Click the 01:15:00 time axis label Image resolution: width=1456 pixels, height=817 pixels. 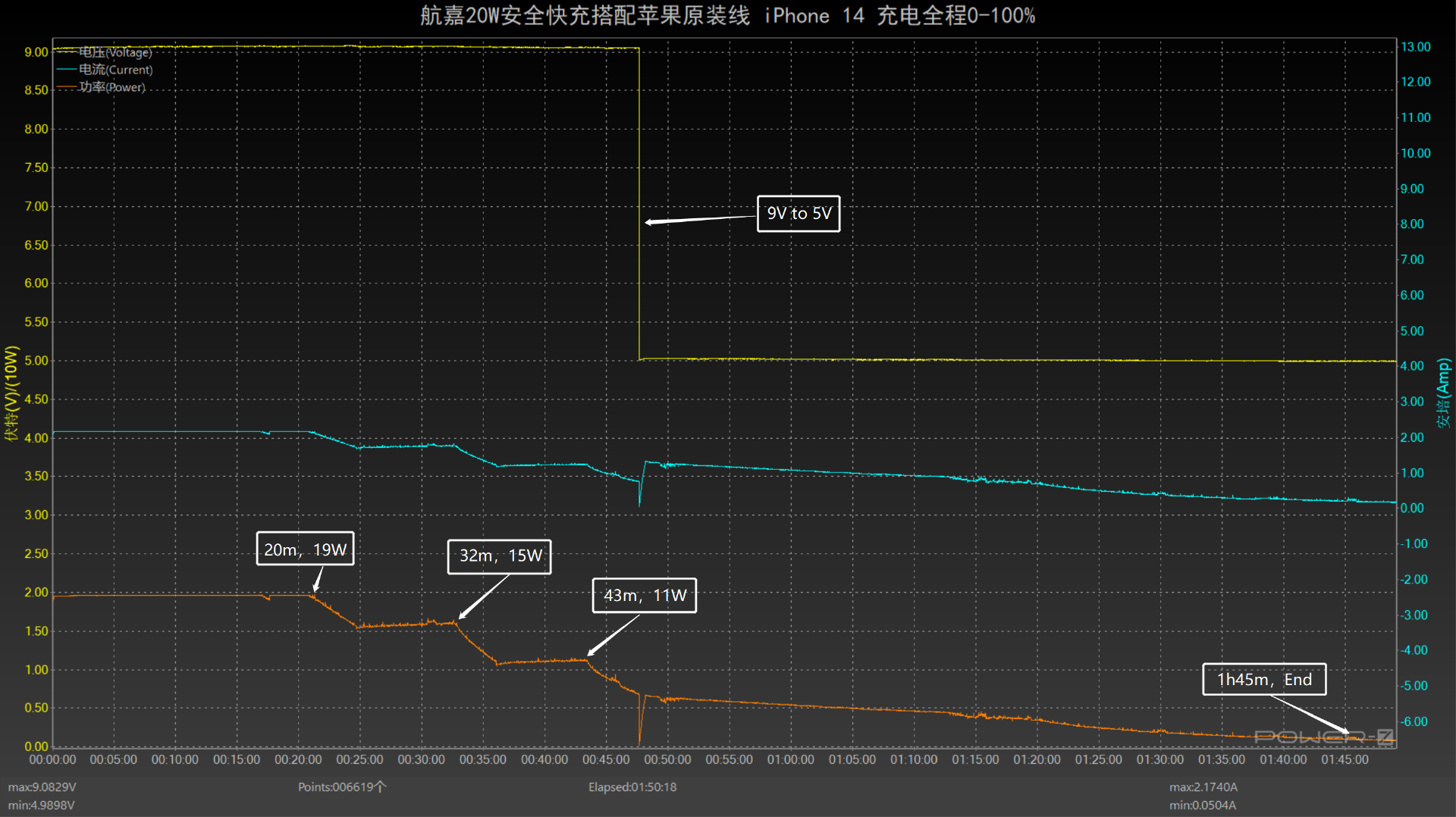click(x=975, y=759)
